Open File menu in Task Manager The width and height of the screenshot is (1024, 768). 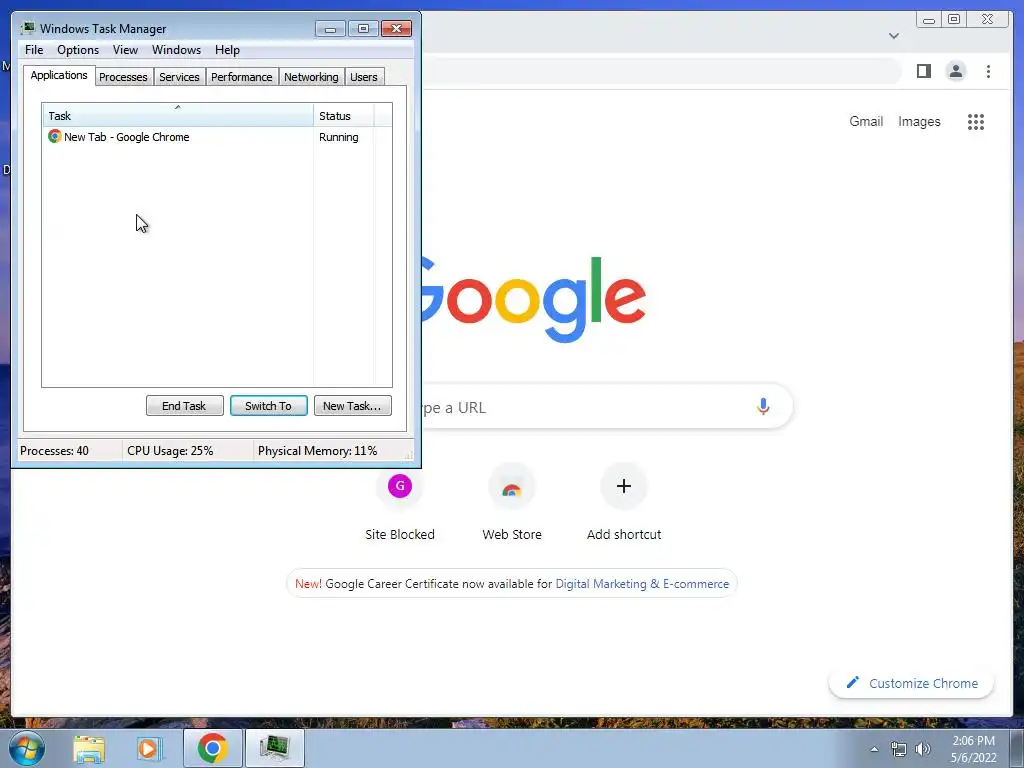tap(34, 50)
